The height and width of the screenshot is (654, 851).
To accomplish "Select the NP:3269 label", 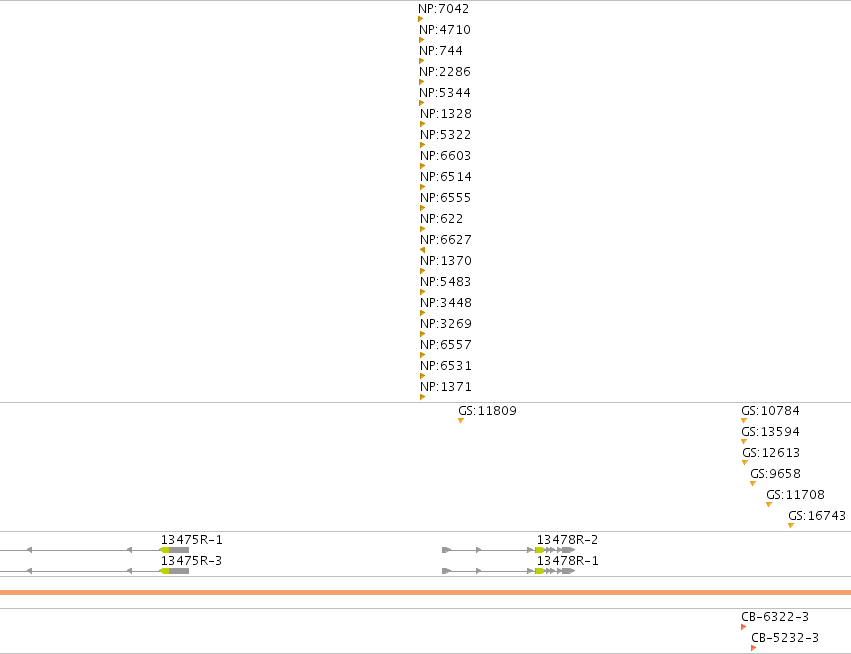I will [x=446, y=324].
